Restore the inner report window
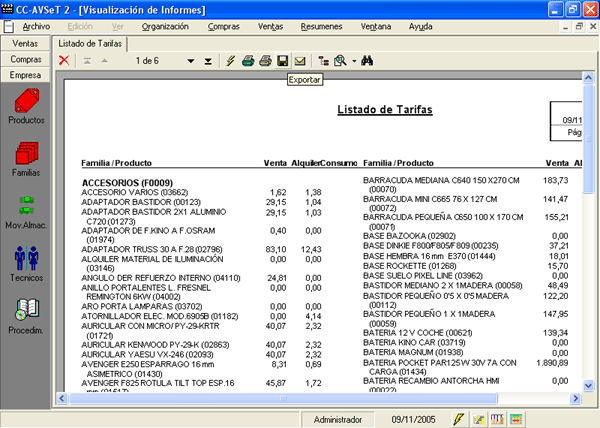Screen dimensions: 600x428 coord(579,26)
